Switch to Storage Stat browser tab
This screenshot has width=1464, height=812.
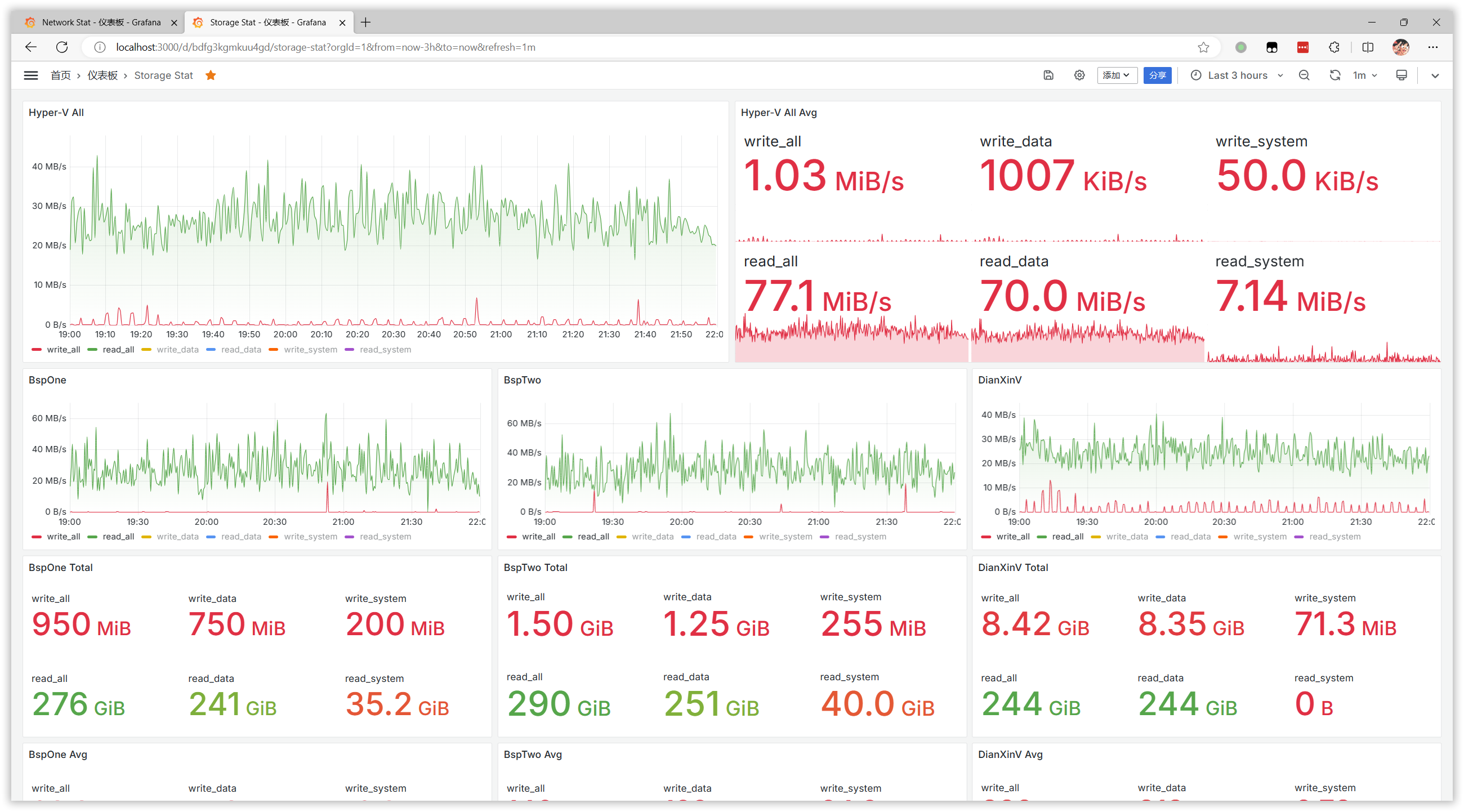pos(267,23)
